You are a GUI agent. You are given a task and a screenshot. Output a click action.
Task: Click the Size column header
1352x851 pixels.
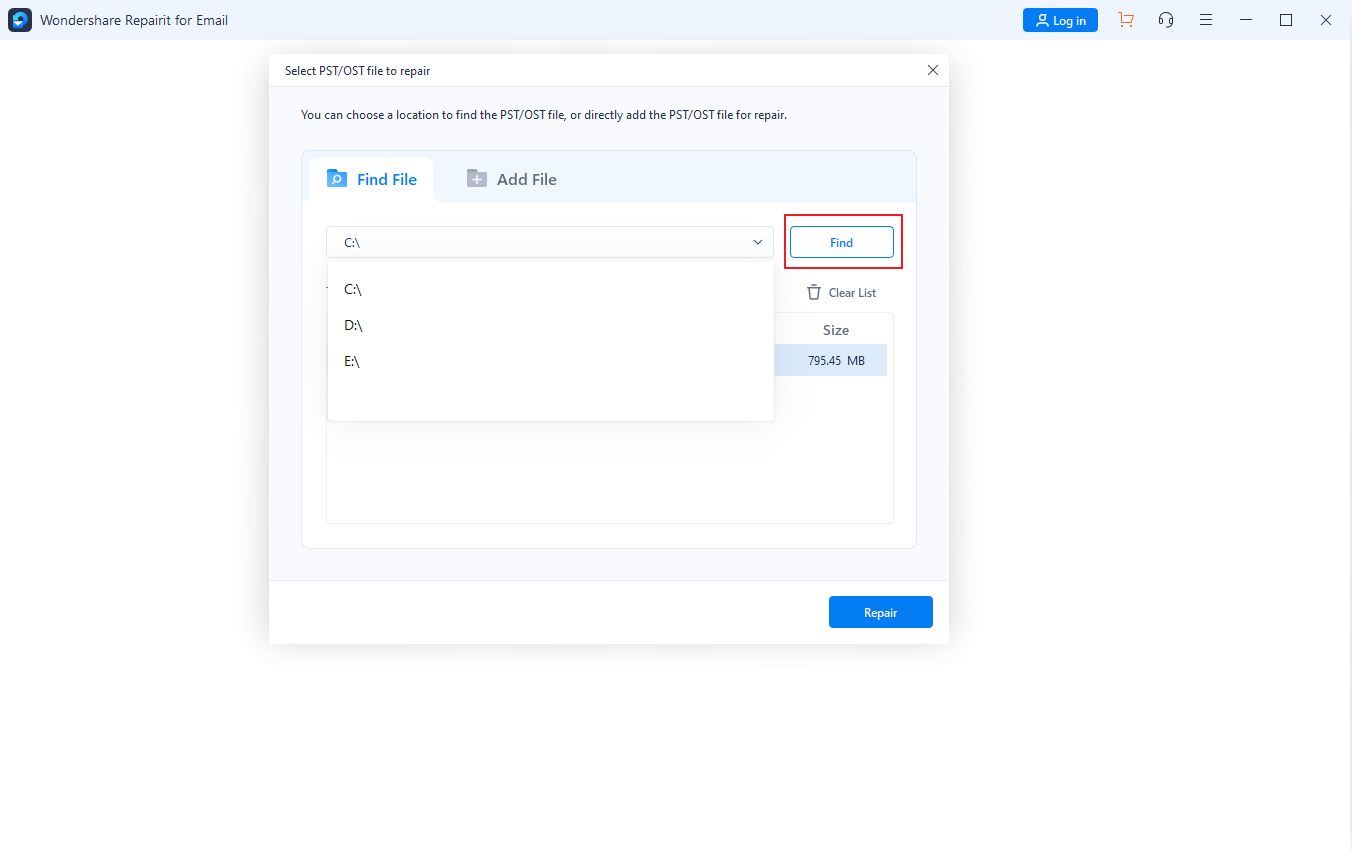[835, 330]
